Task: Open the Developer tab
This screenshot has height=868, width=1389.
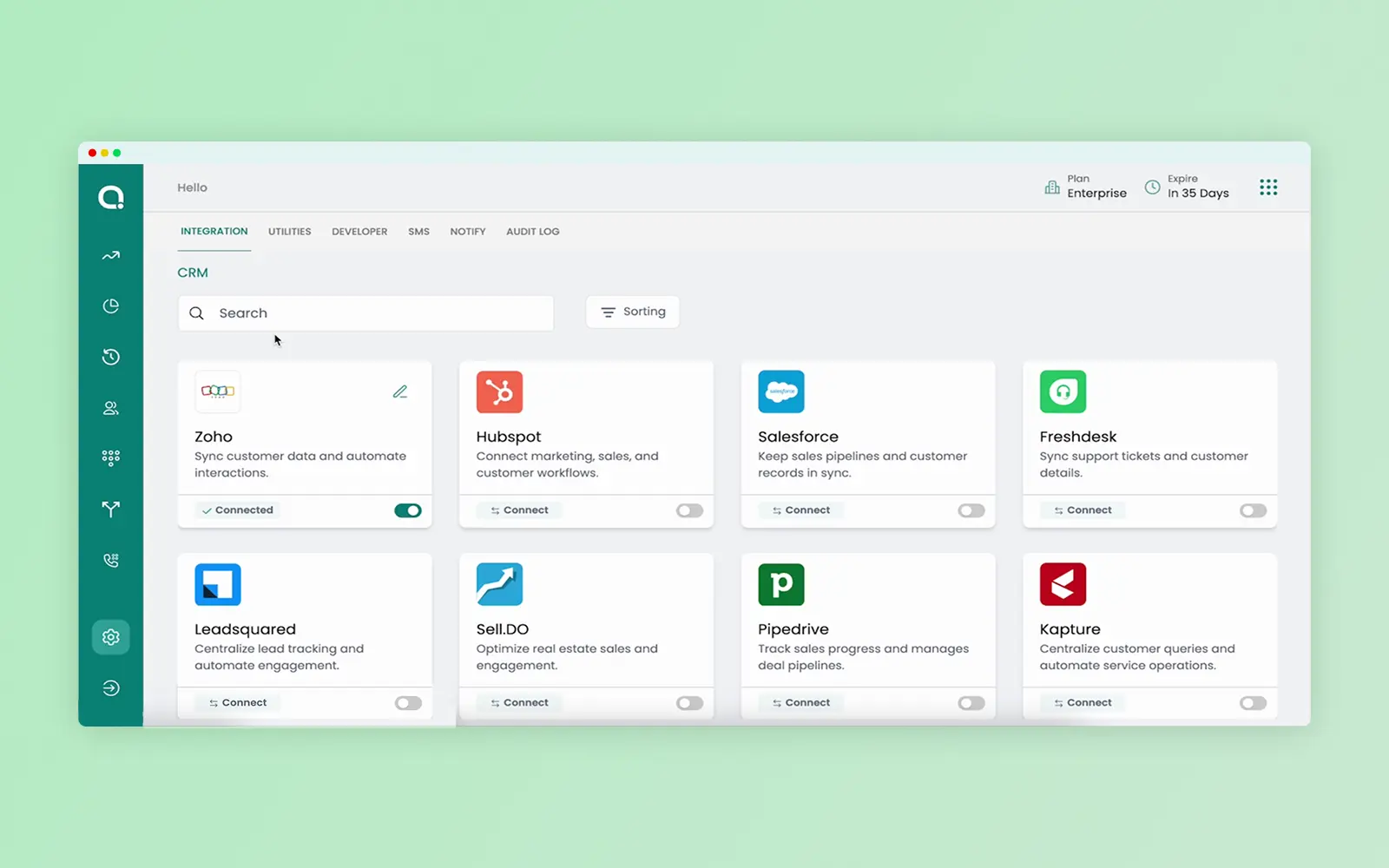Action: click(359, 232)
